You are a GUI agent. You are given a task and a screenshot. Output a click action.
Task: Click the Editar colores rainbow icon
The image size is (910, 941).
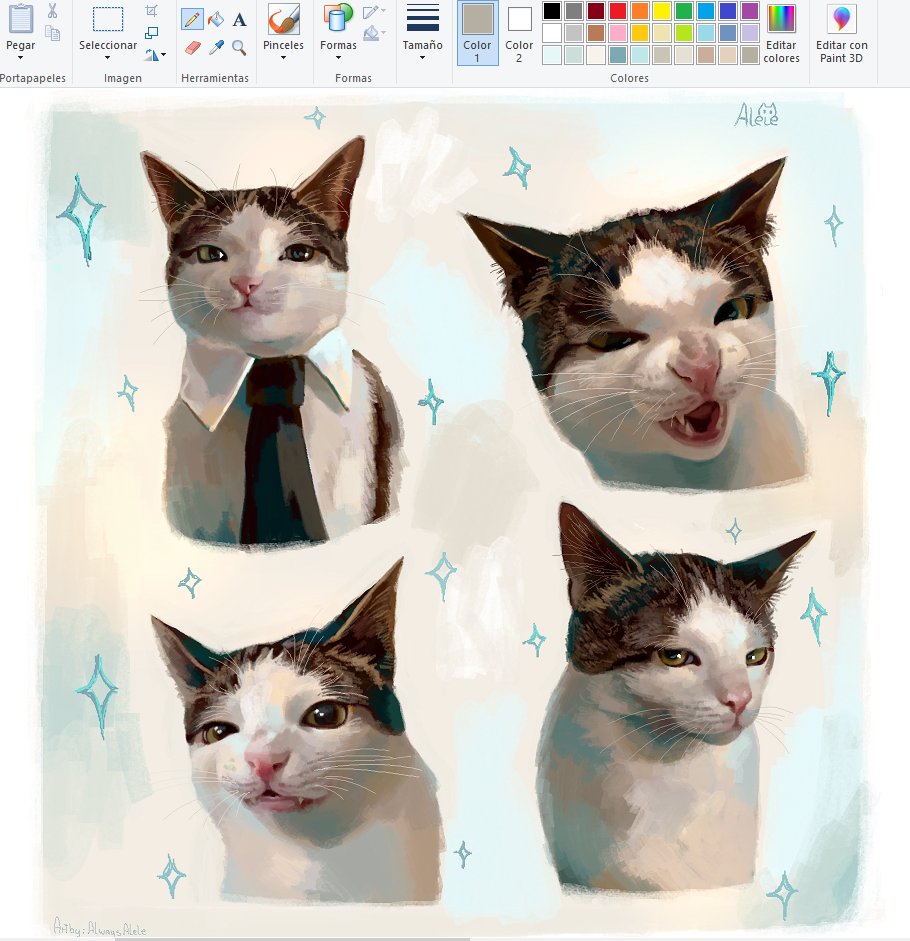781,19
